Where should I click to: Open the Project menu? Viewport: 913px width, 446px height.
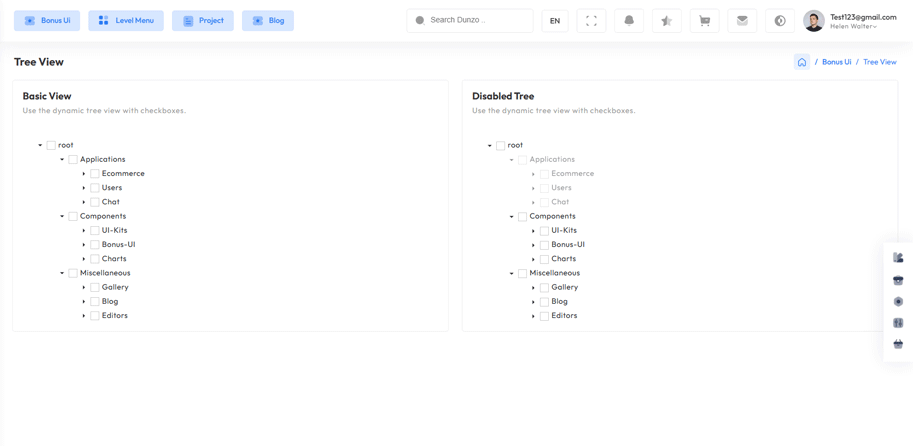click(203, 20)
